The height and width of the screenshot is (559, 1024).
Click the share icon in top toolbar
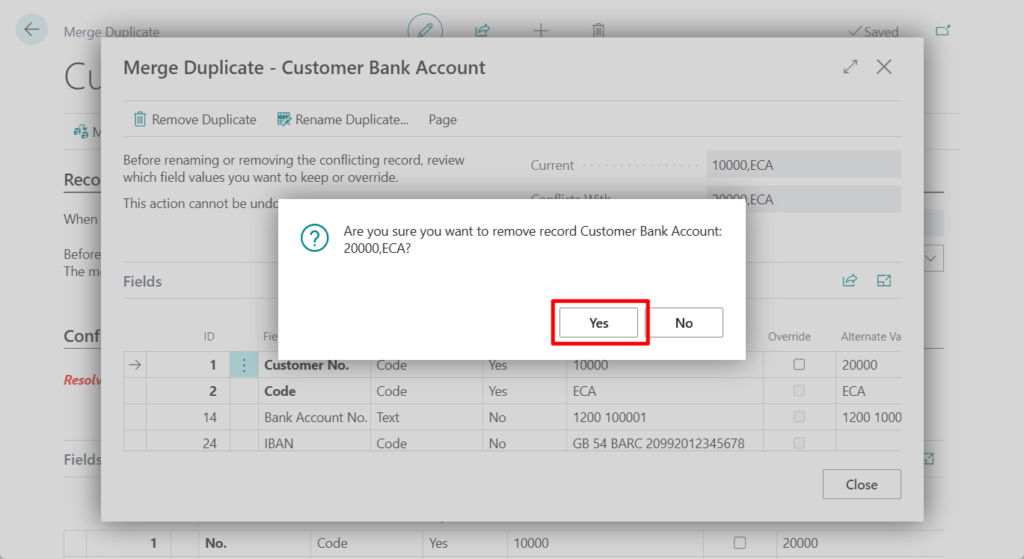coord(482,30)
